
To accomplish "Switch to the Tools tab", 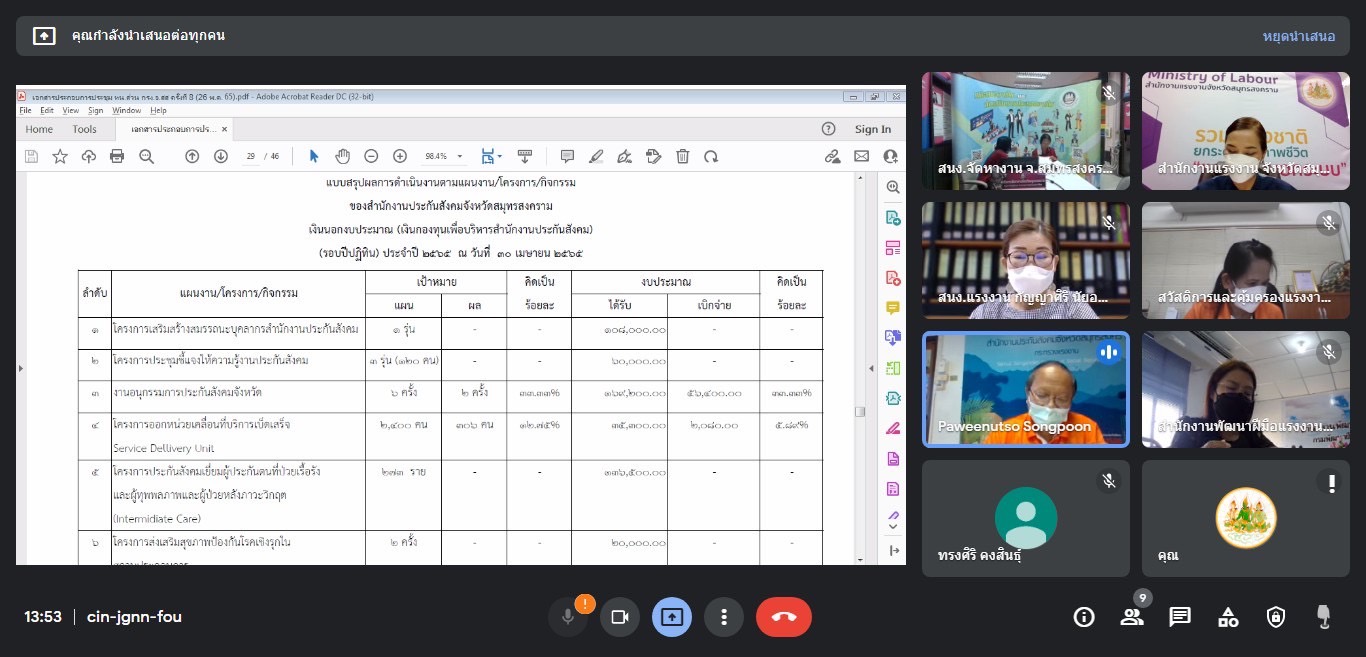I will tap(85, 129).
